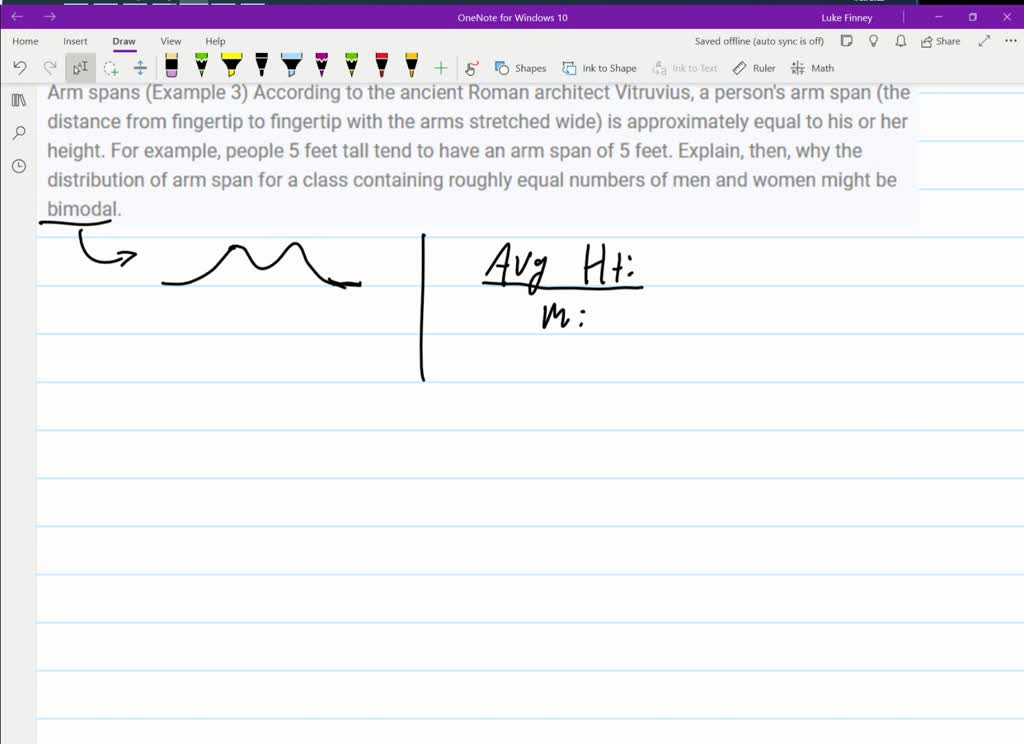1024x744 pixels.
Task: Select the Eraser tool
Action: 171,66
